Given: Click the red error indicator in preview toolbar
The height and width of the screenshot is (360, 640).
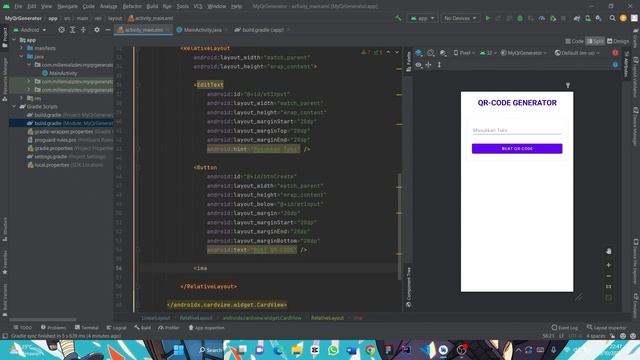Looking at the screenshot, I should pos(615,53).
